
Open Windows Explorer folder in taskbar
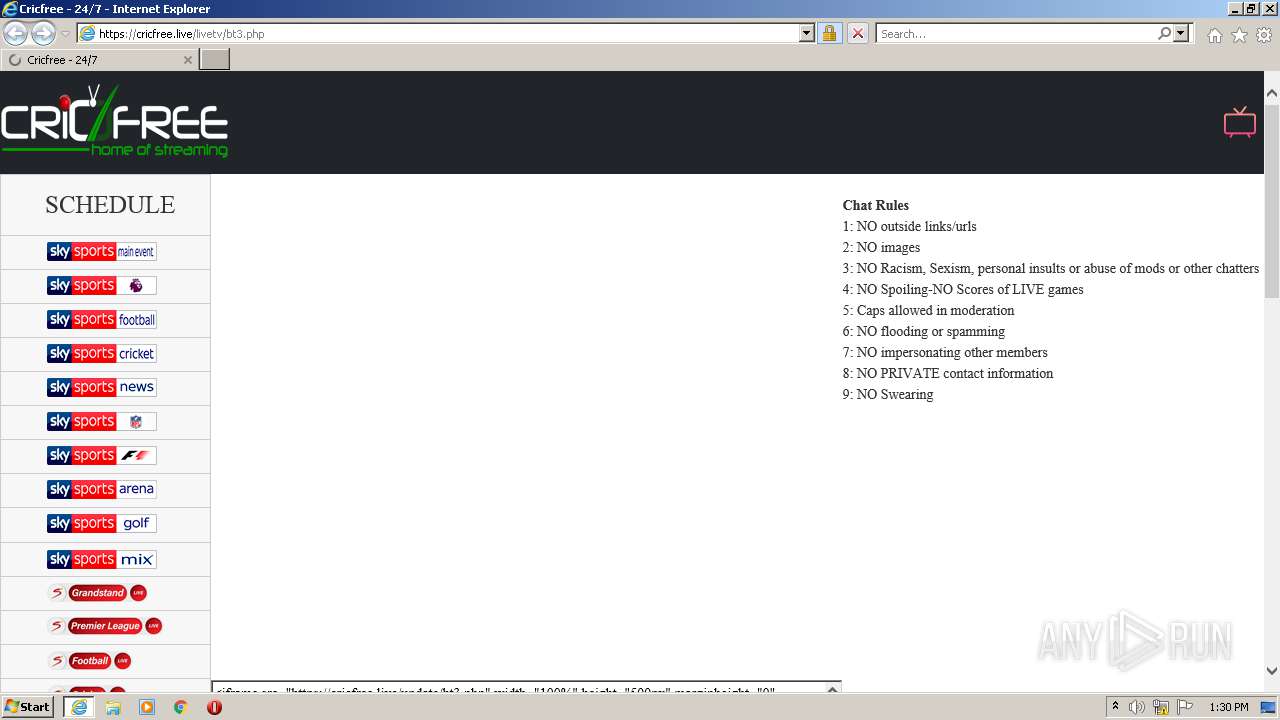tap(113, 707)
